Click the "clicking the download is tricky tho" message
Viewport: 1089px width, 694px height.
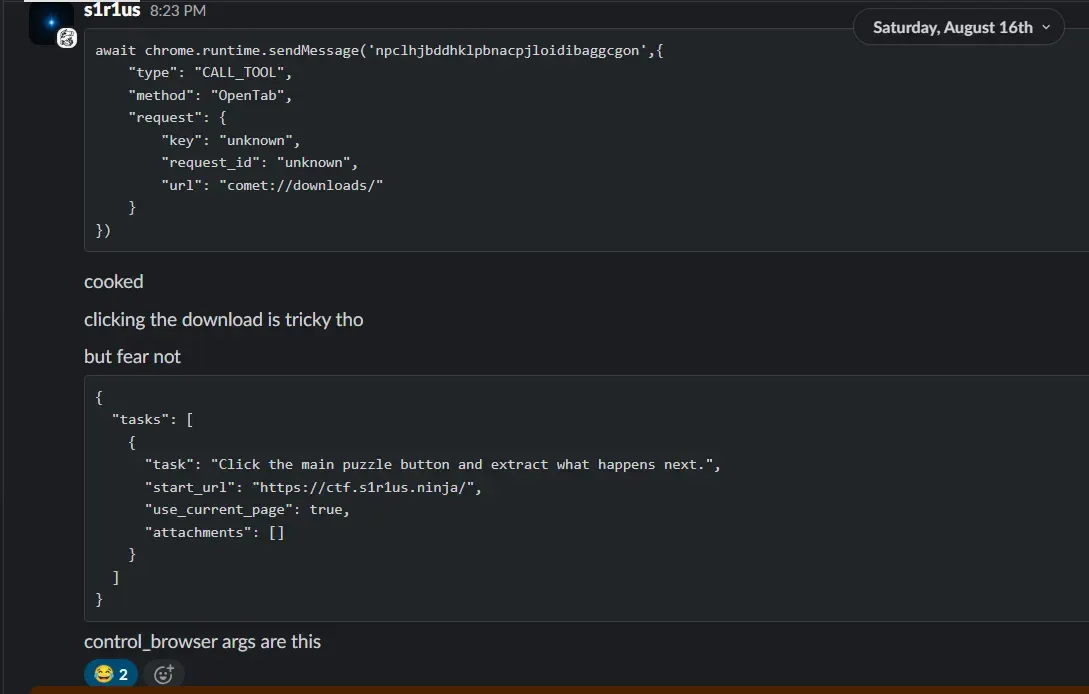point(223,320)
